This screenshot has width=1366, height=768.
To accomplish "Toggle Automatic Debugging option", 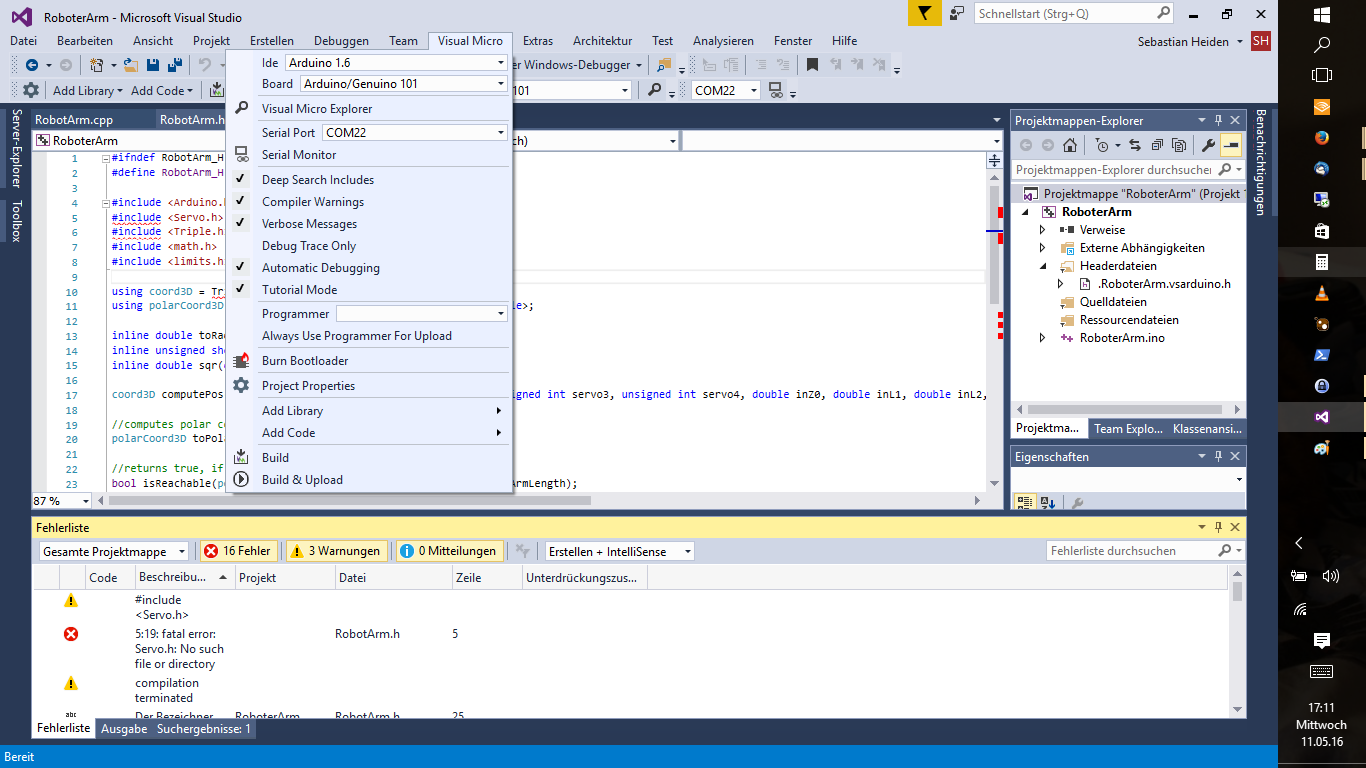I will 320,268.
